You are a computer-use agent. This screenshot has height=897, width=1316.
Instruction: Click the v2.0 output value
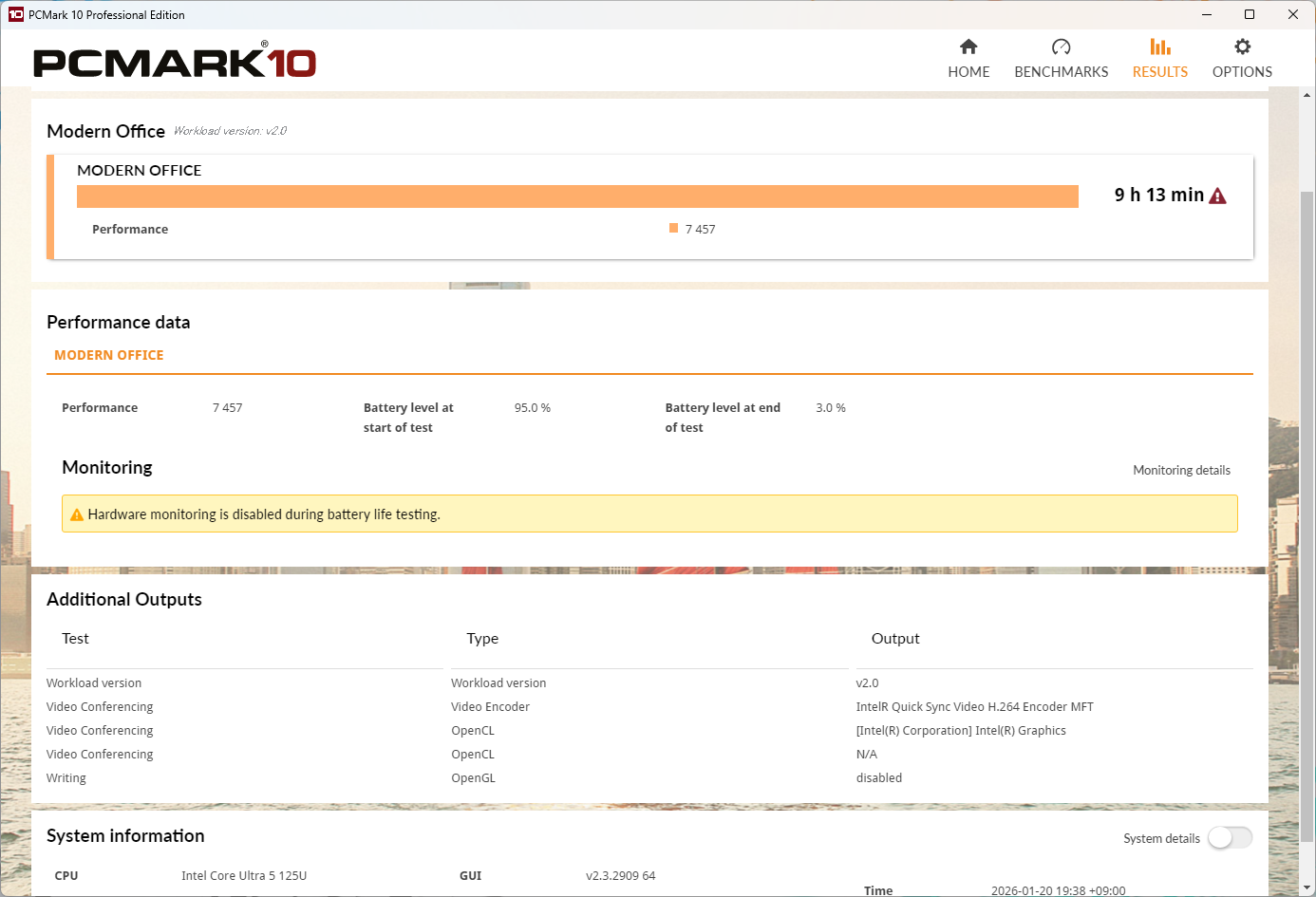[x=868, y=682]
